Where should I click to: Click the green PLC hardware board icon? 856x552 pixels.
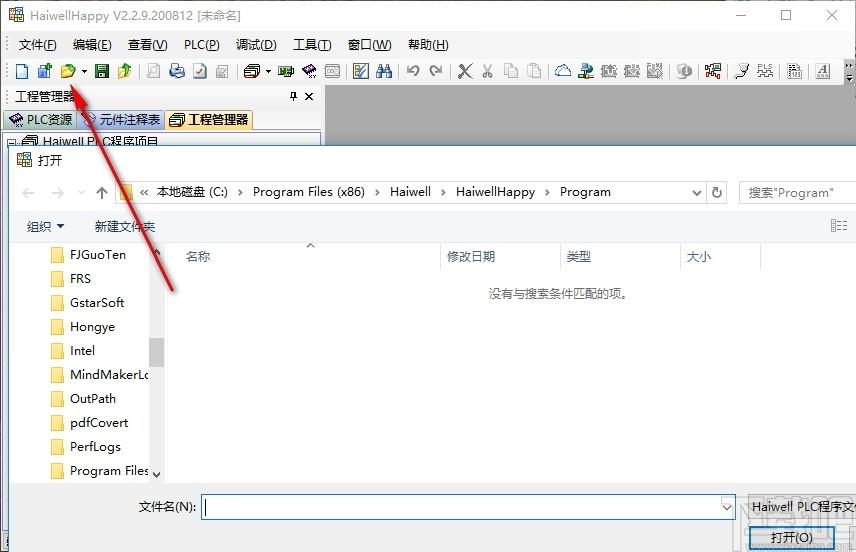[286, 71]
